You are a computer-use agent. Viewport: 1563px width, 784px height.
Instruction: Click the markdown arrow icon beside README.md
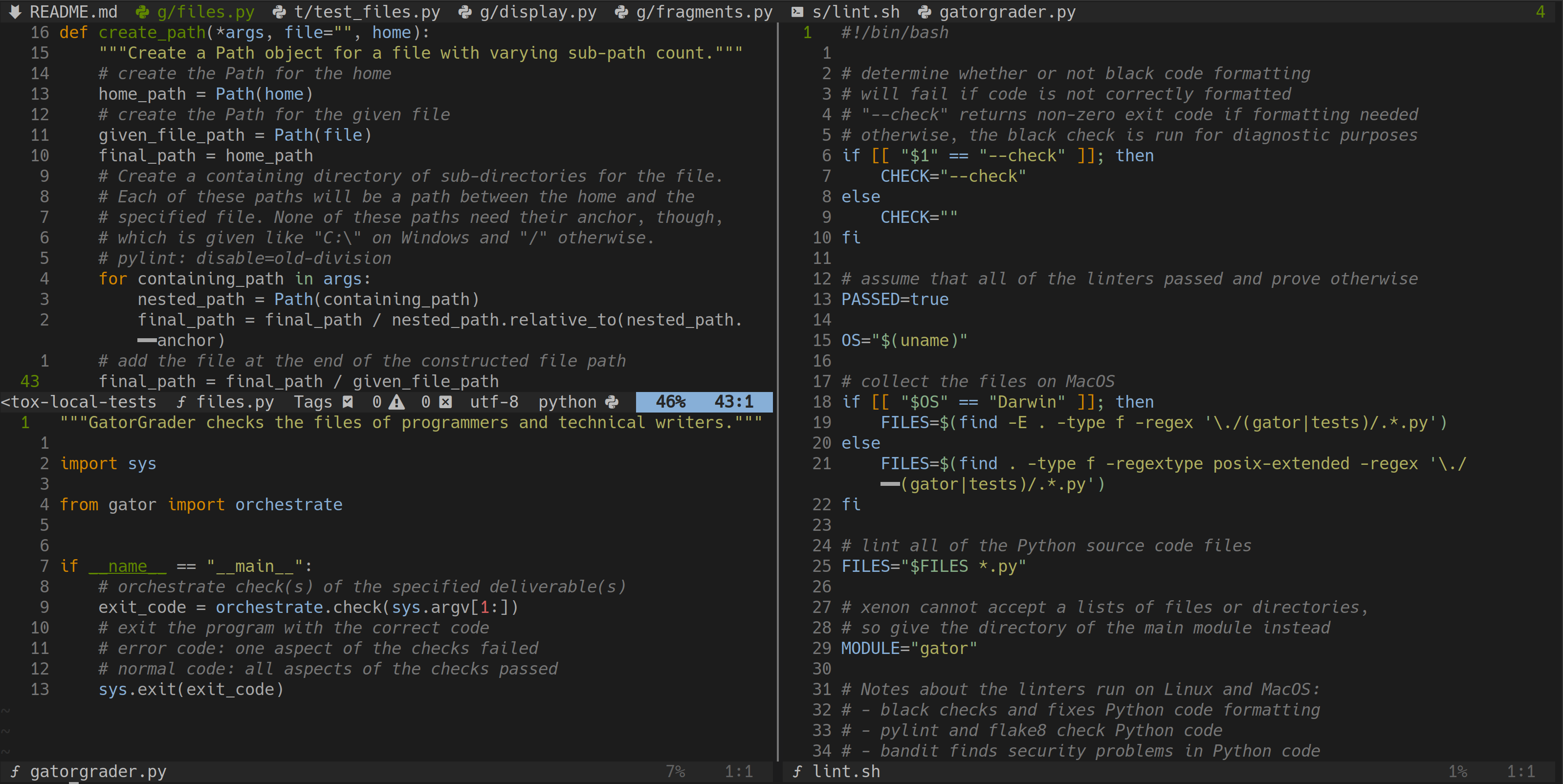pyautogui.click(x=15, y=12)
